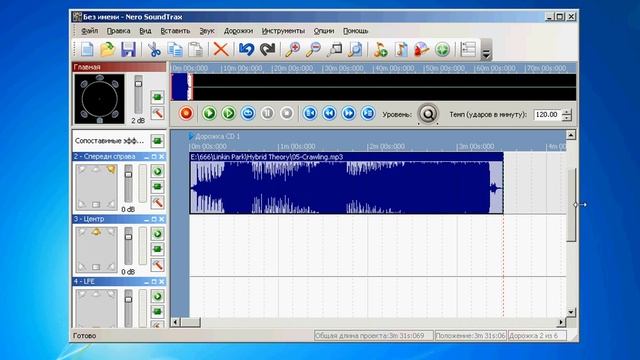Toggle round green button on Спереди справа track
The image size is (640, 360).
(x=158, y=171)
